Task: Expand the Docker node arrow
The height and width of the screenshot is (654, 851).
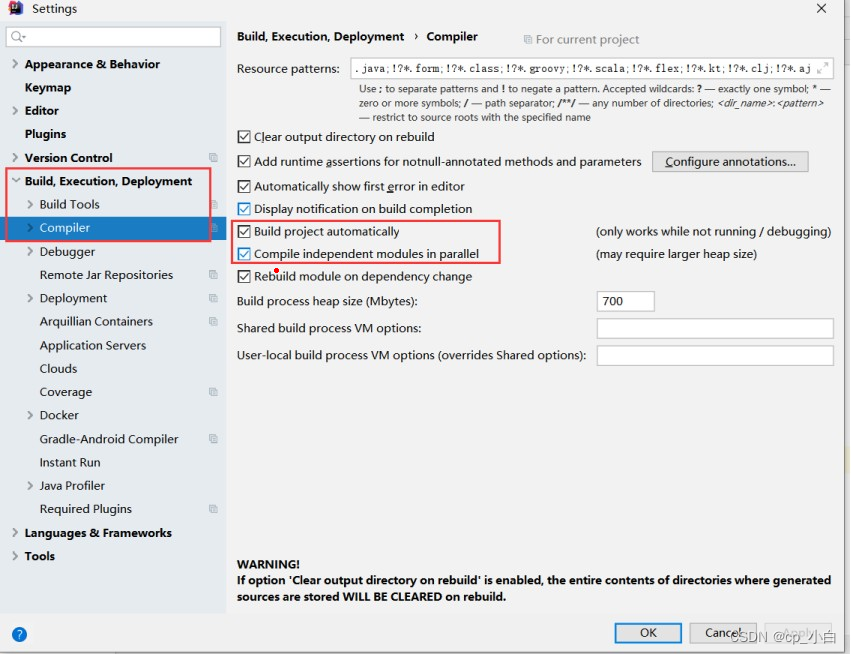Action: pos(30,415)
